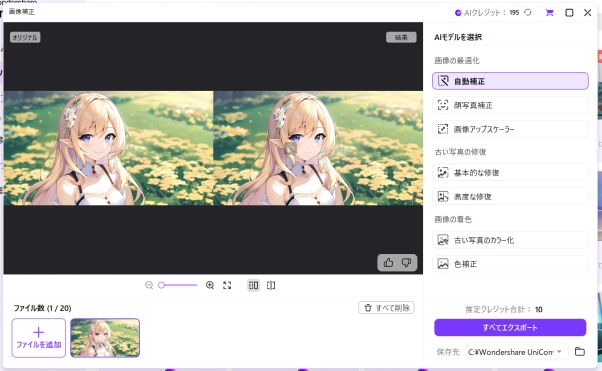Click the thumbs-up feedback icon

coord(388,263)
